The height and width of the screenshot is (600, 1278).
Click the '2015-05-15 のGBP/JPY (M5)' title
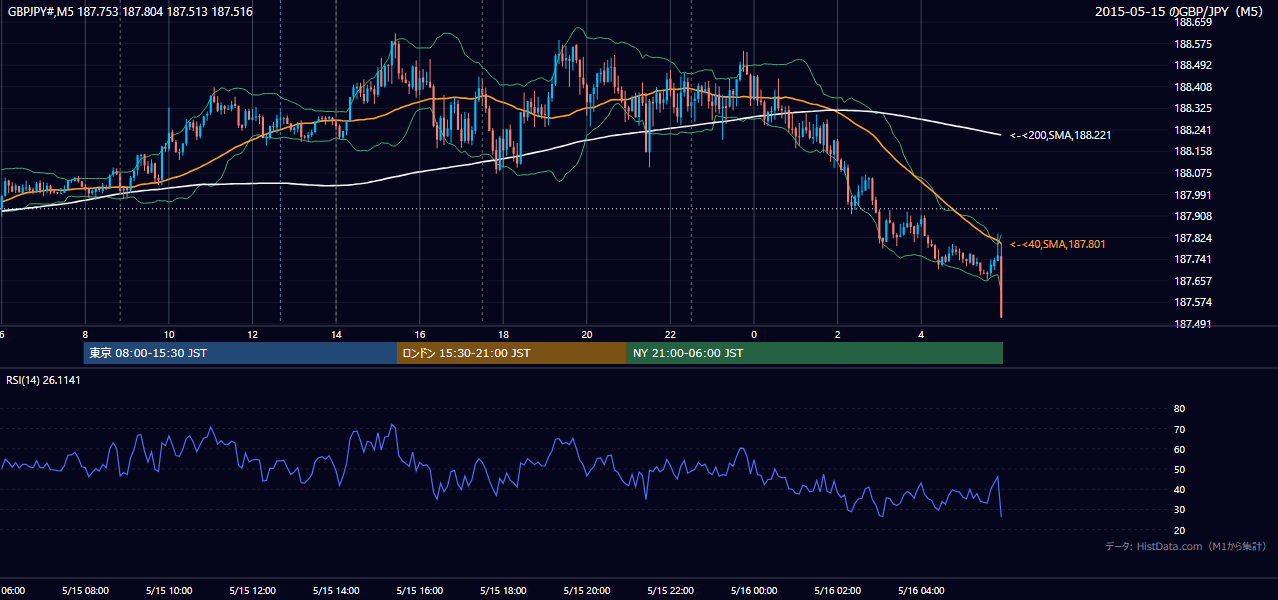(1181, 12)
